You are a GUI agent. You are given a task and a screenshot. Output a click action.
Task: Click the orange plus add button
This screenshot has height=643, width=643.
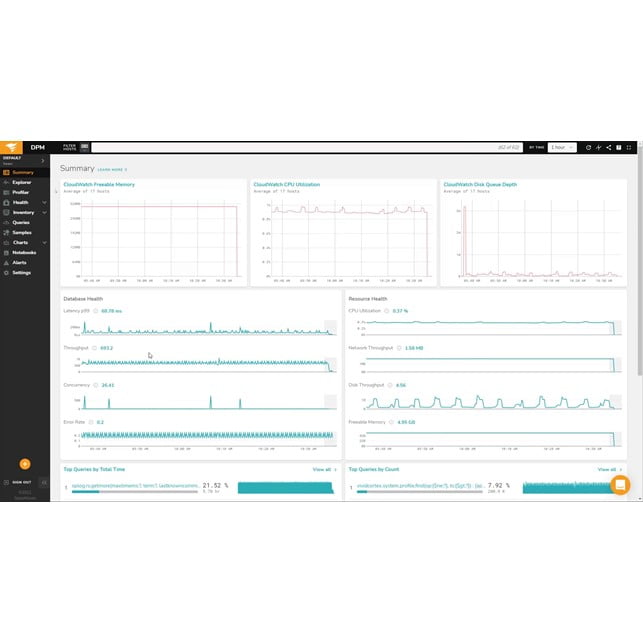point(25,464)
